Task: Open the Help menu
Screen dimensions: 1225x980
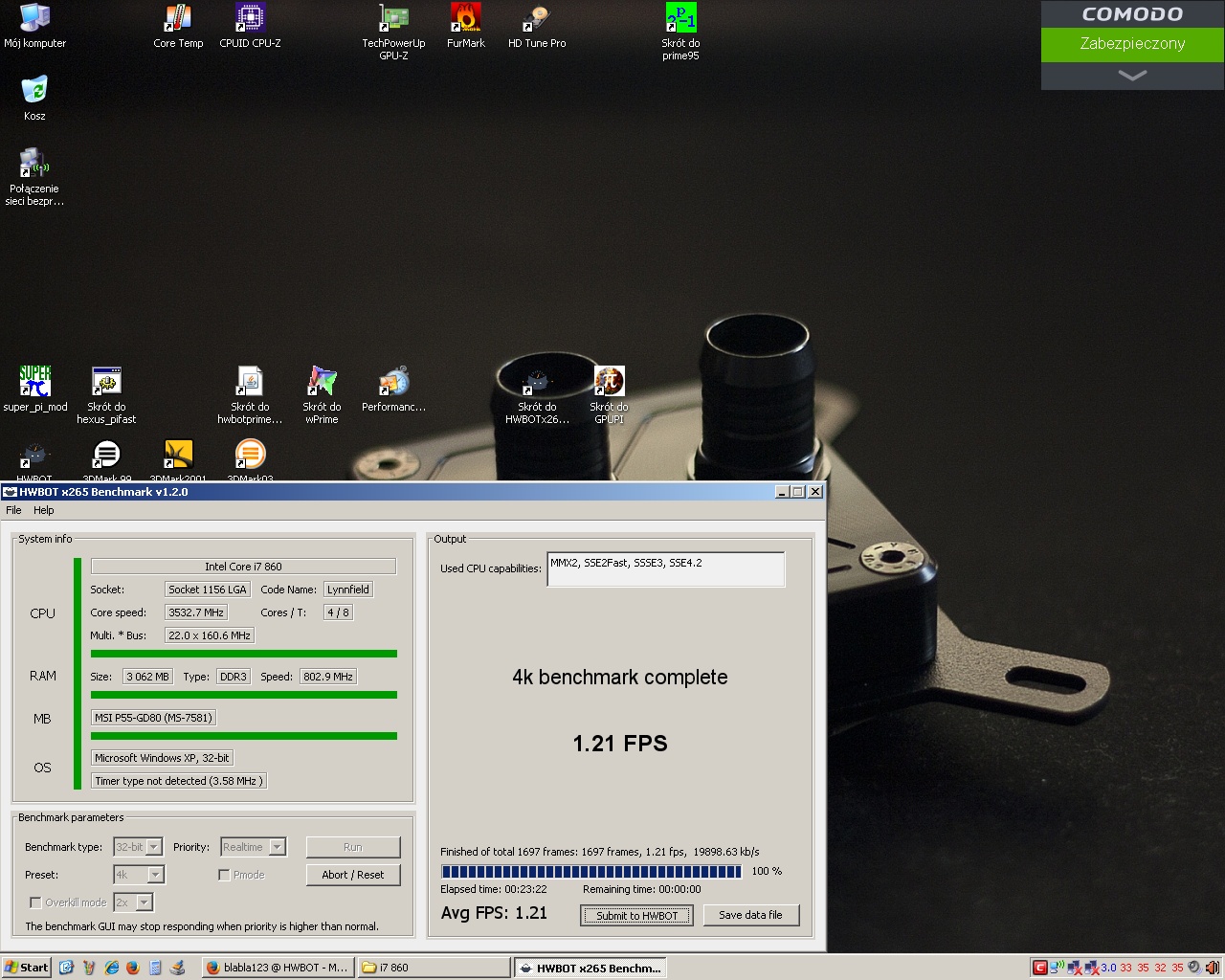Action: click(44, 510)
